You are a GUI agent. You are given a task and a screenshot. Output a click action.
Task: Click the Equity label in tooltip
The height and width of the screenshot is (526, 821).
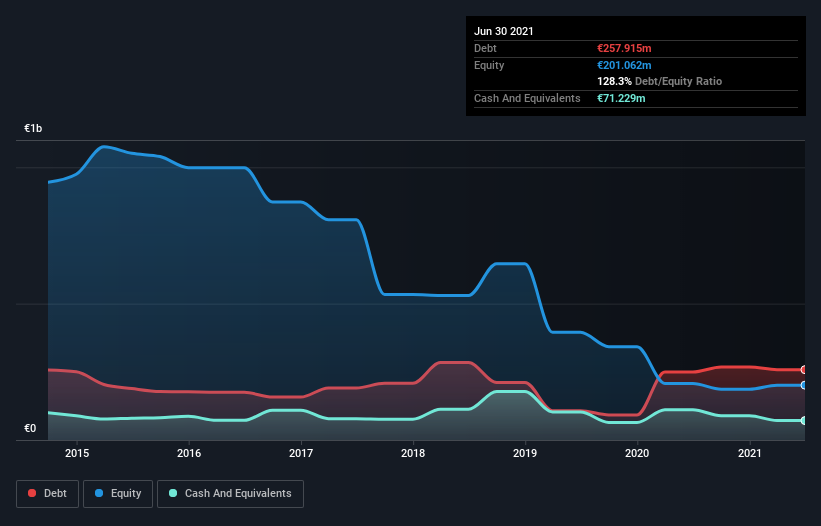coord(489,65)
